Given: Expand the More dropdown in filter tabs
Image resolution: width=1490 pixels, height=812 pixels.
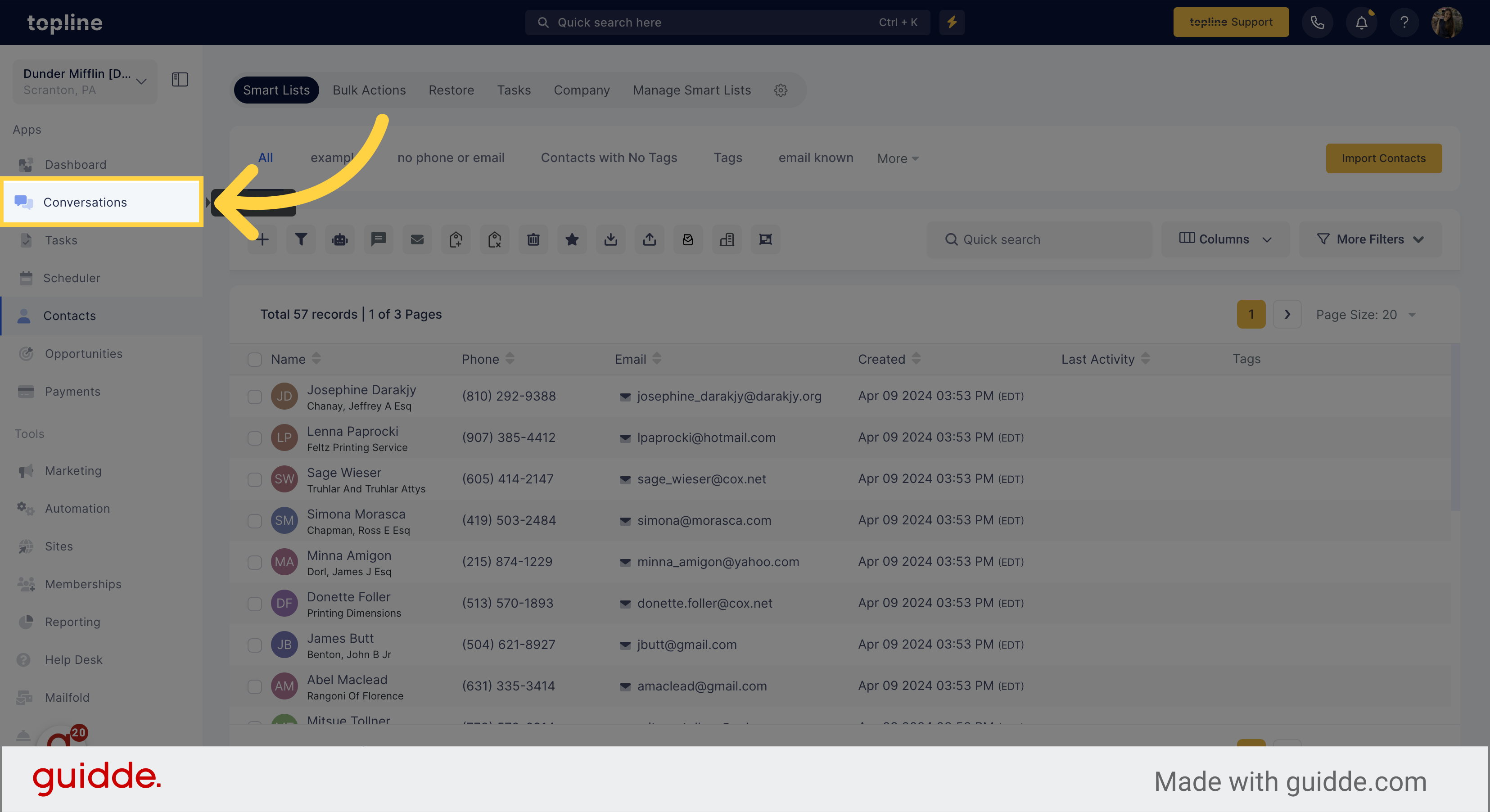Looking at the screenshot, I should pos(897,158).
